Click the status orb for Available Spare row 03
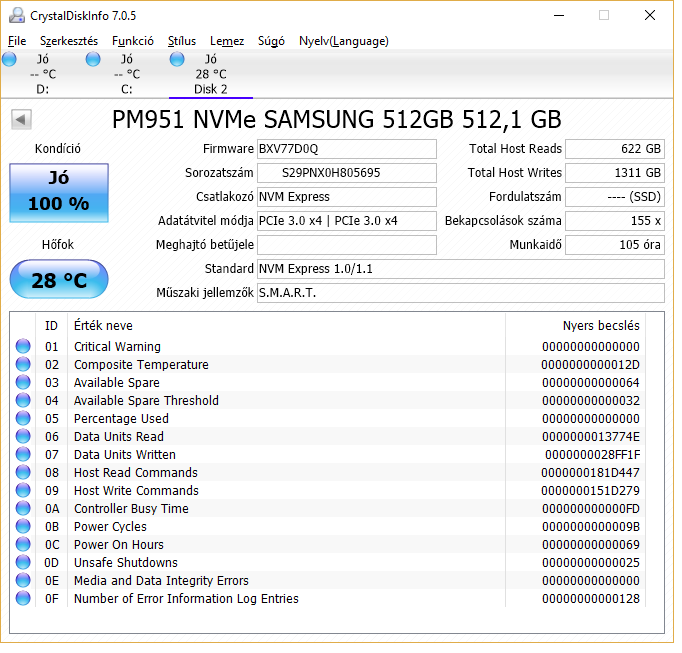The height and width of the screenshot is (653, 682). click(23, 382)
